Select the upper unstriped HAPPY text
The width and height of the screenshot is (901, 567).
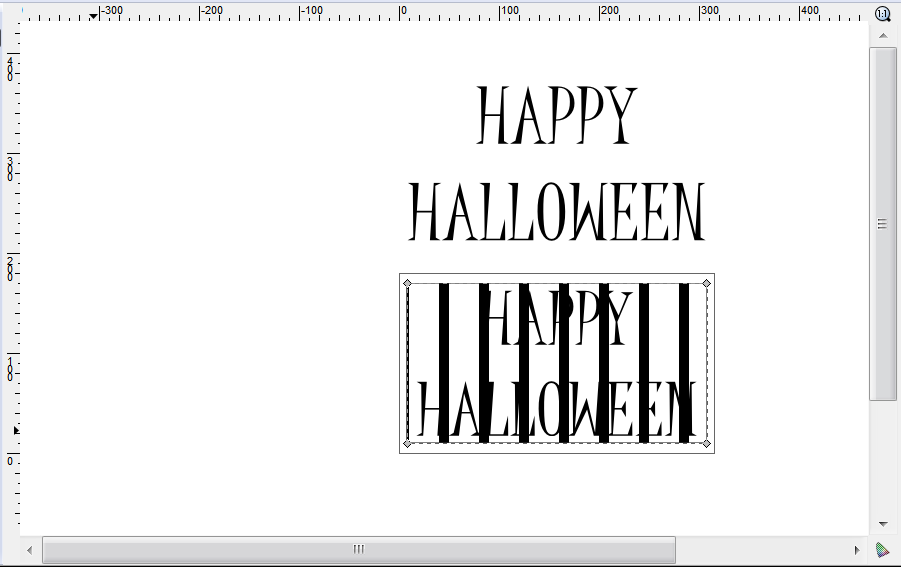tap(556, 116)
